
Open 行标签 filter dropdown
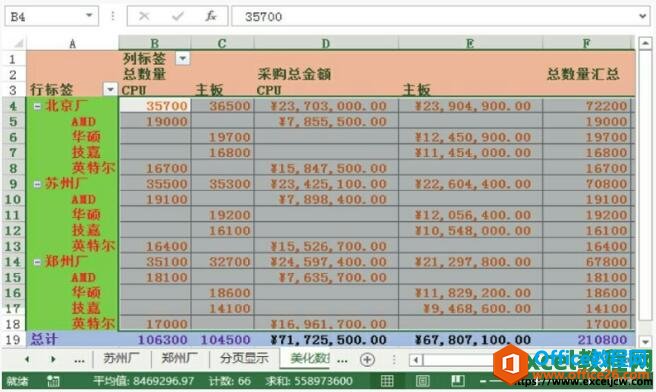110,89
